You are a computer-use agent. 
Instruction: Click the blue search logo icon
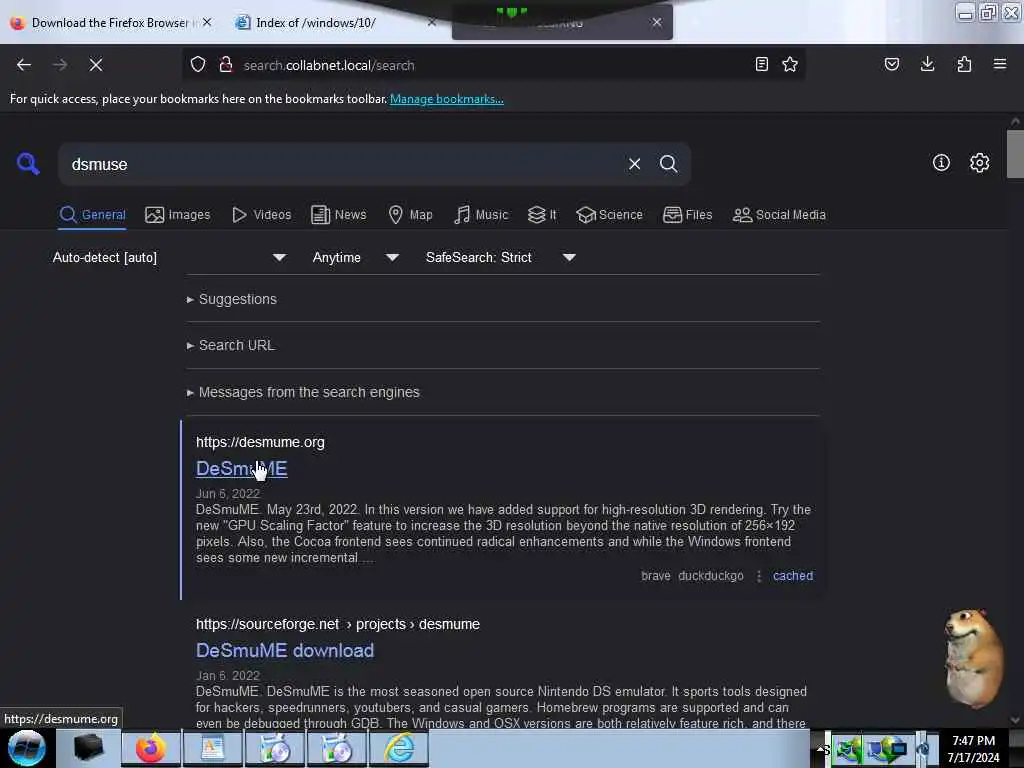[28, 163]
